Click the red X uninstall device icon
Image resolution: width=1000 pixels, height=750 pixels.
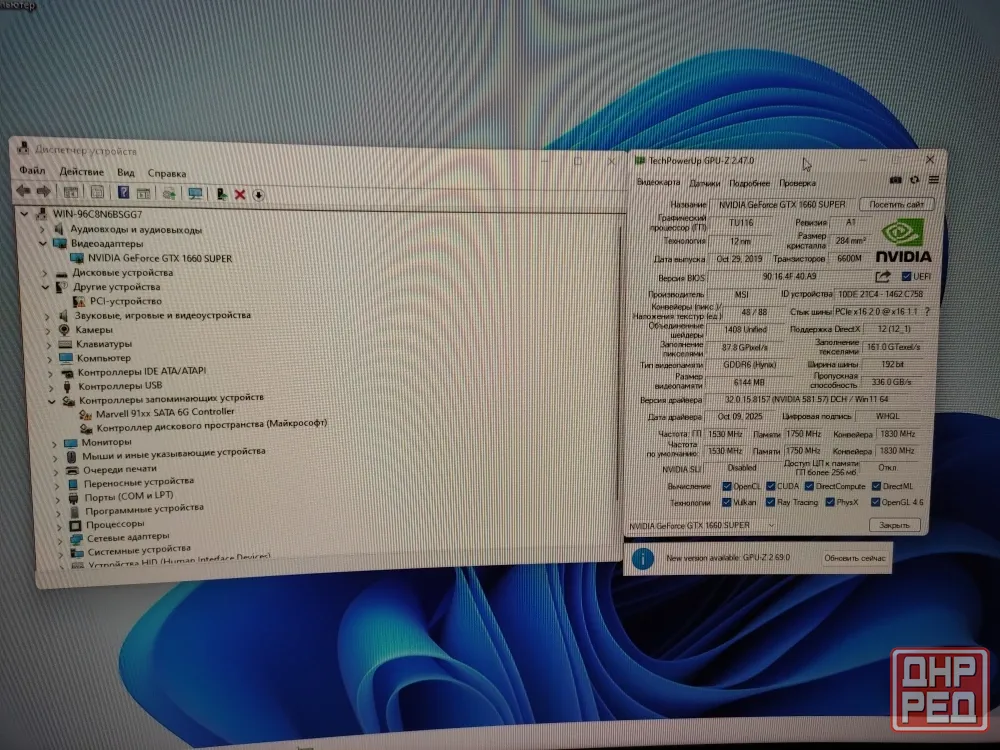pos(240,195)
